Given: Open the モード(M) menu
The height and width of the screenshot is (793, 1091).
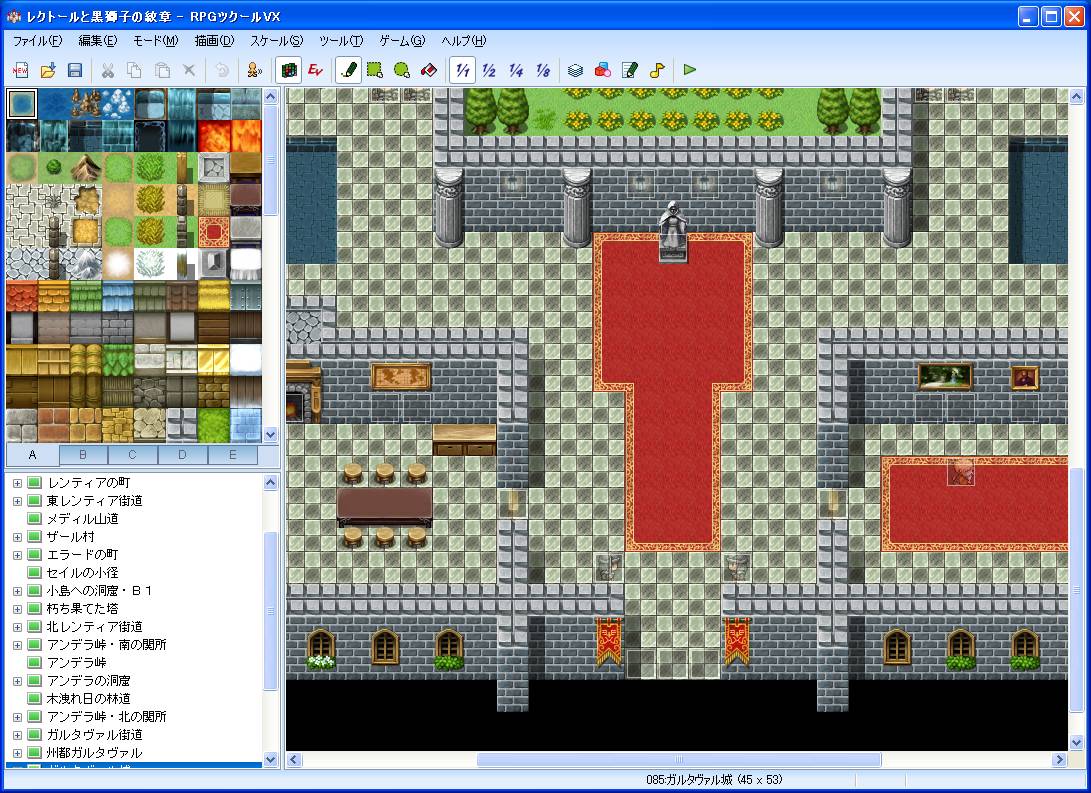Looking at the screenshot, I should tap(156, 41).
